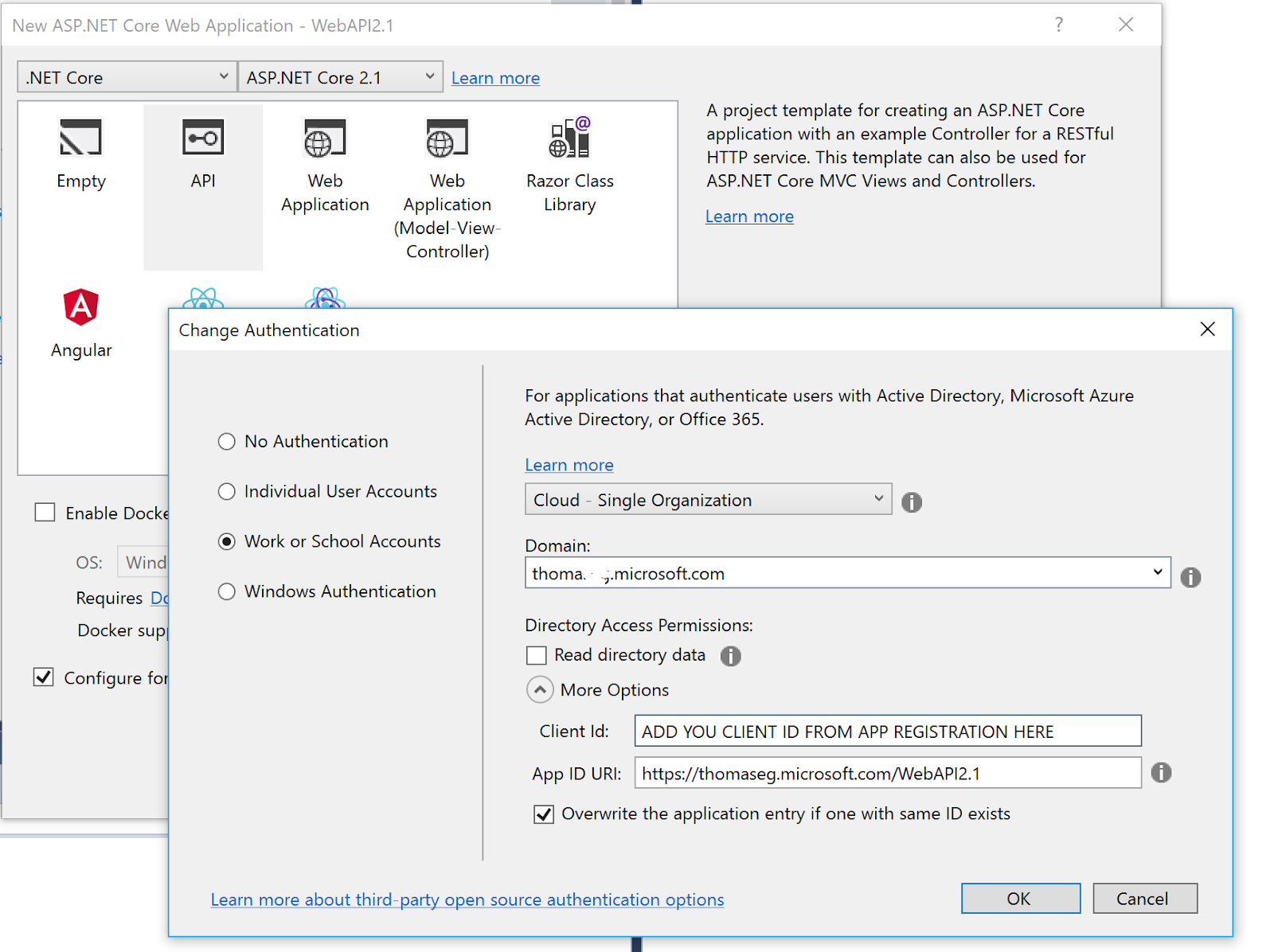The image size is (1274, 952).
Task: Open Cloud - Single Organization dropdown
Action: coord(708,500)
